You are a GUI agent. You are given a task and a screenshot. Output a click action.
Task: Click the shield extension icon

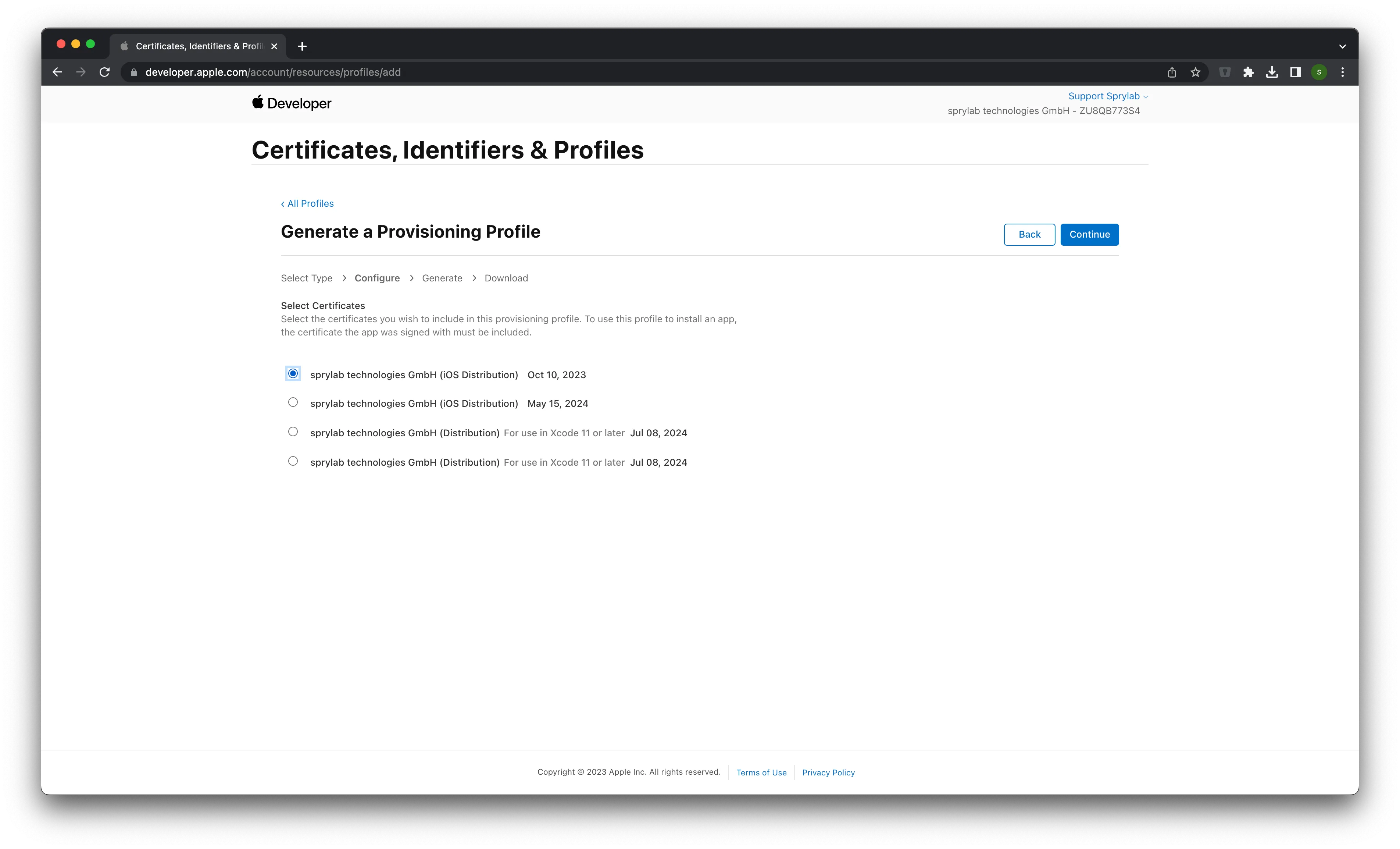tap(1224, 72)
